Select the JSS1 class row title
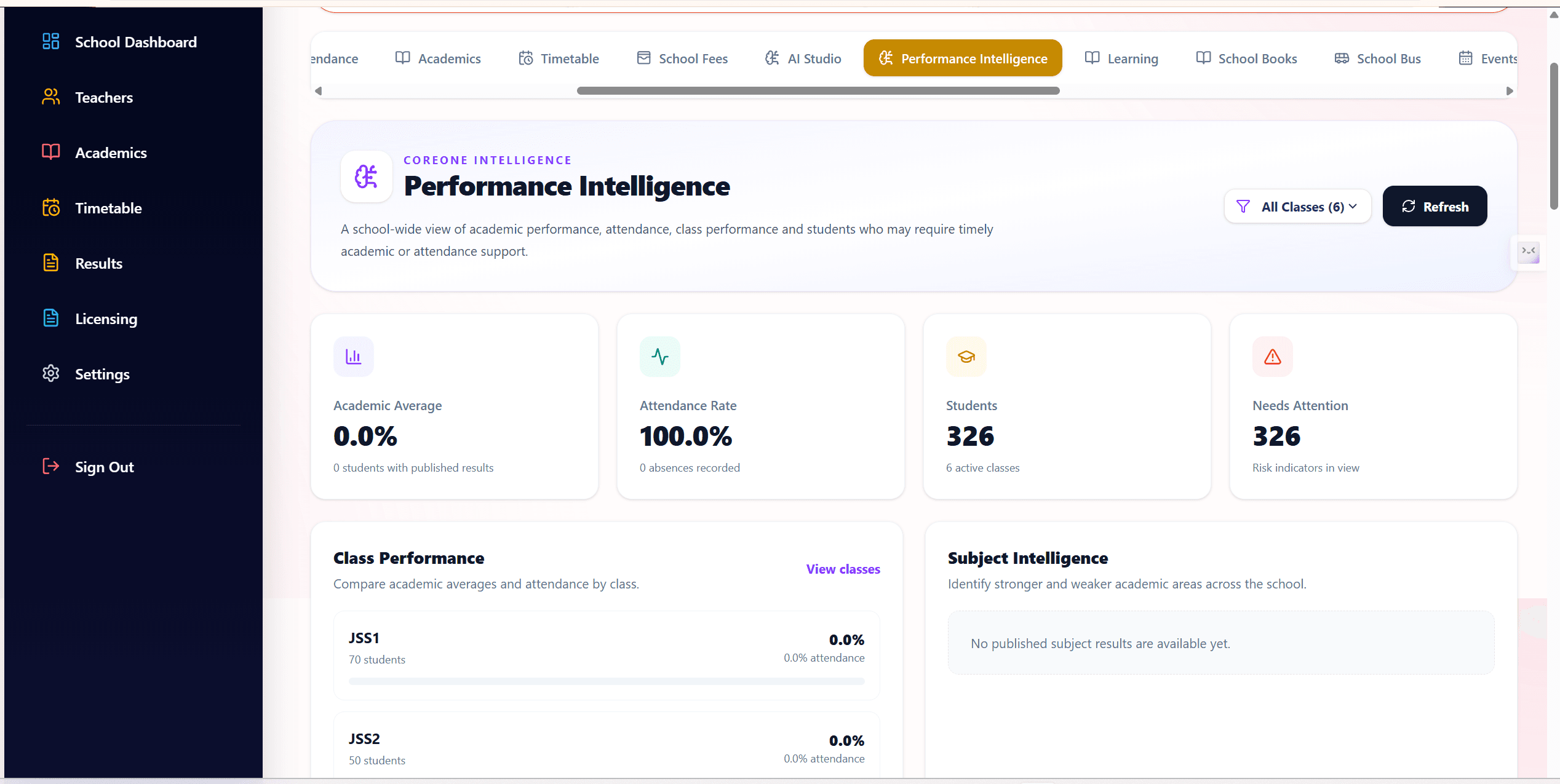1560x784 pixels. pyautogui.click(x=364, y=638)
